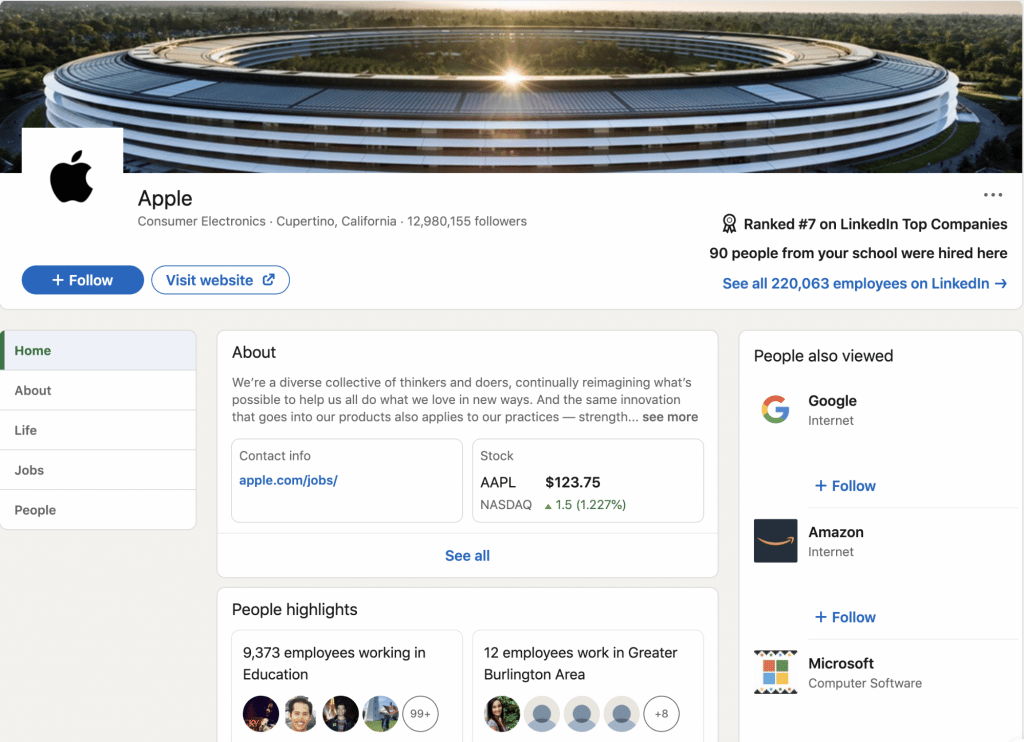The height and width of the screenshot is (742, 1024).
Task: Open the apple.com/jobs/ contact link
Action: point(288,480)
